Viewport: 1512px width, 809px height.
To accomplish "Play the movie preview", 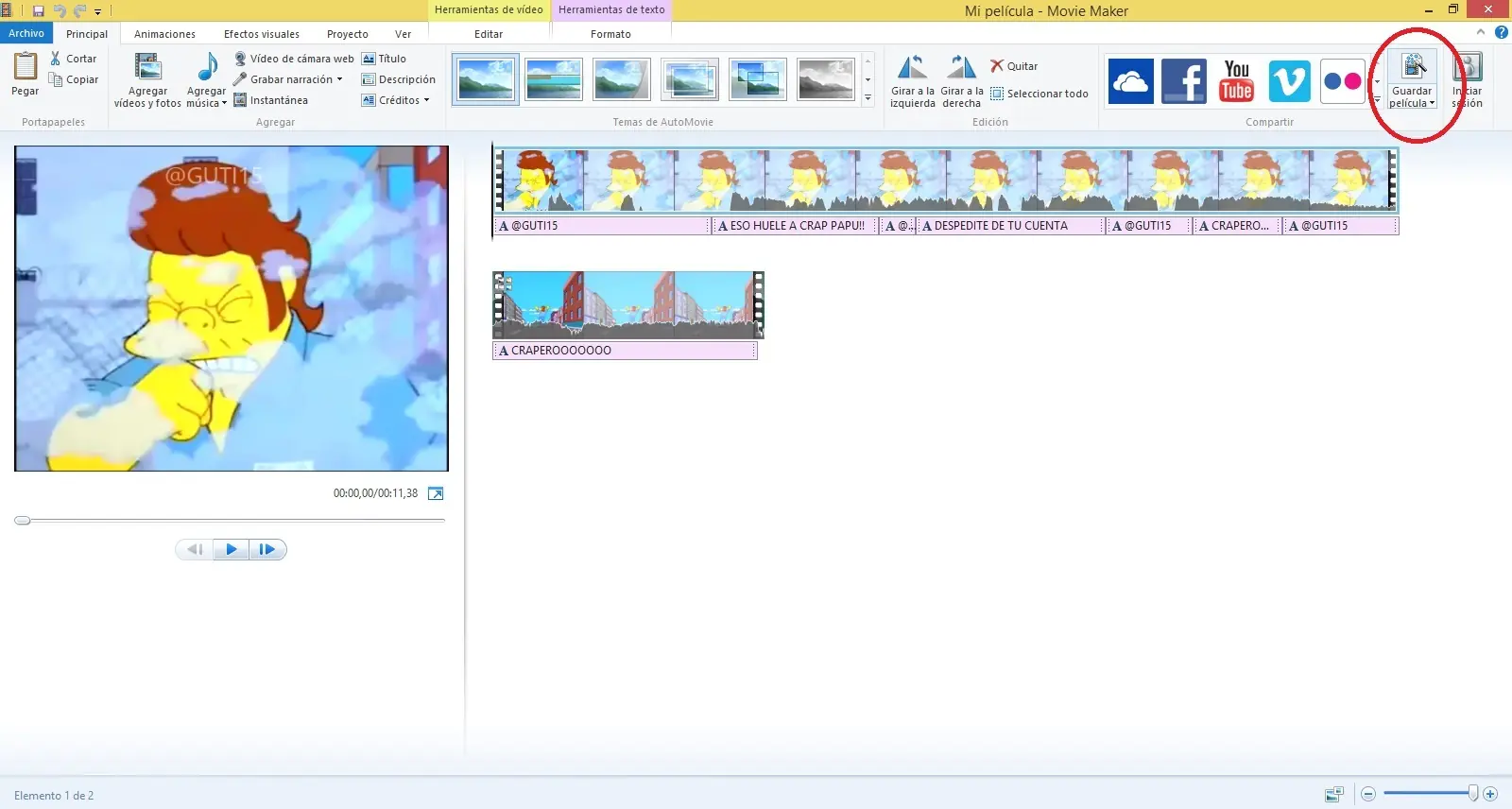I will (232, 549).
